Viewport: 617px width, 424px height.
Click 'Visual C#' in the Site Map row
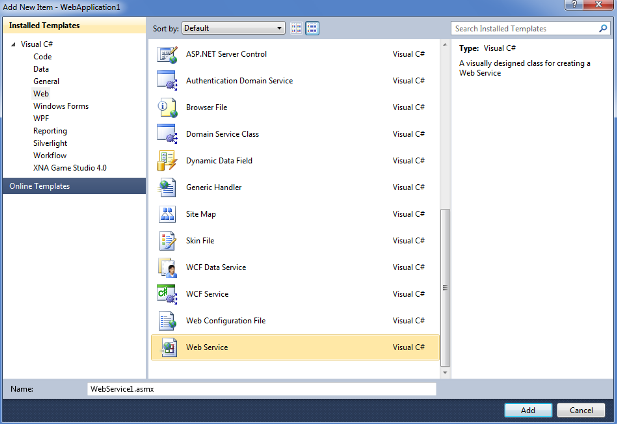tap(408, 214)
